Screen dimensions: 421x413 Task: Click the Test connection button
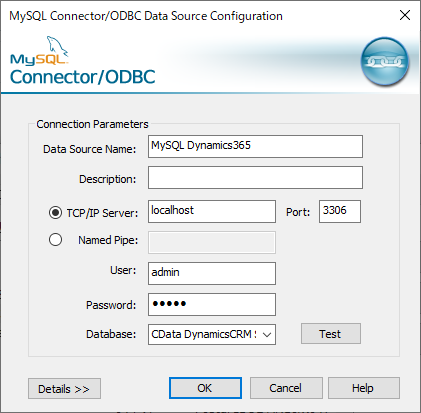coord(331,334)
